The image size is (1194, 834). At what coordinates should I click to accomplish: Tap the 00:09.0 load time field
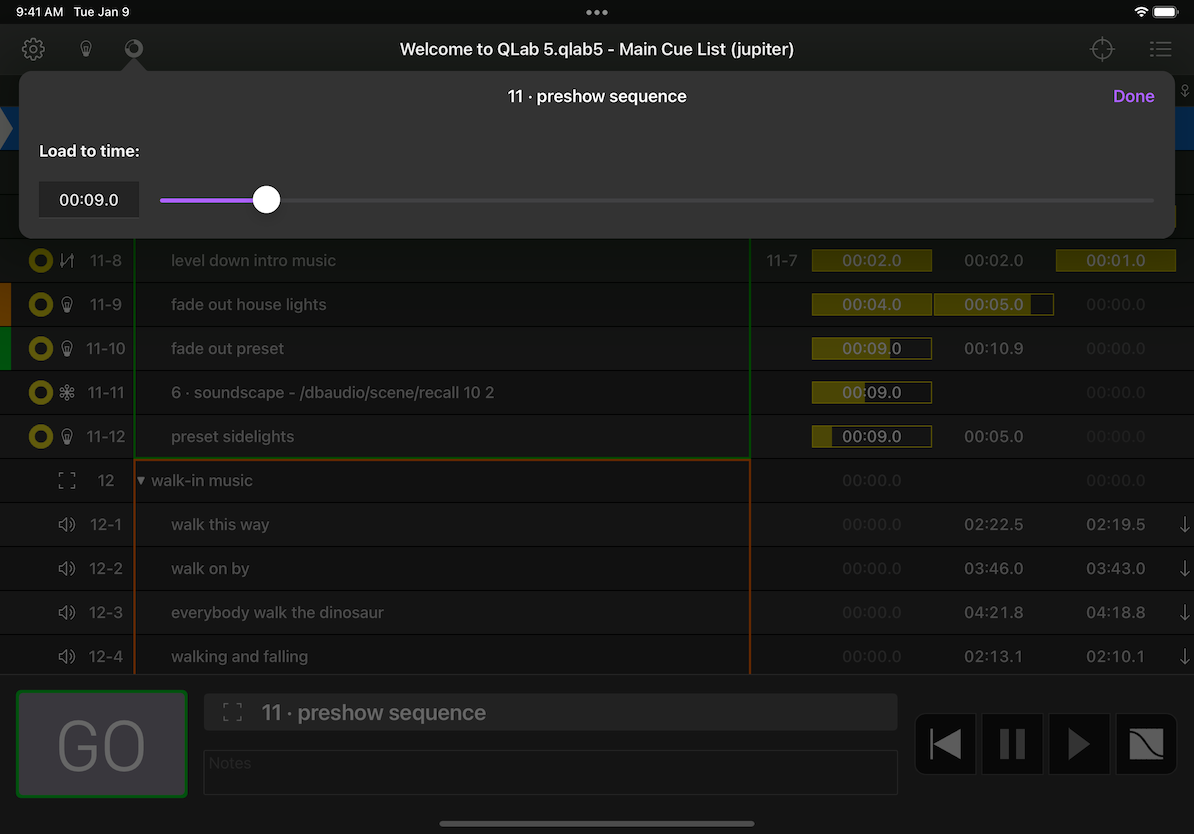click(89, 200)
